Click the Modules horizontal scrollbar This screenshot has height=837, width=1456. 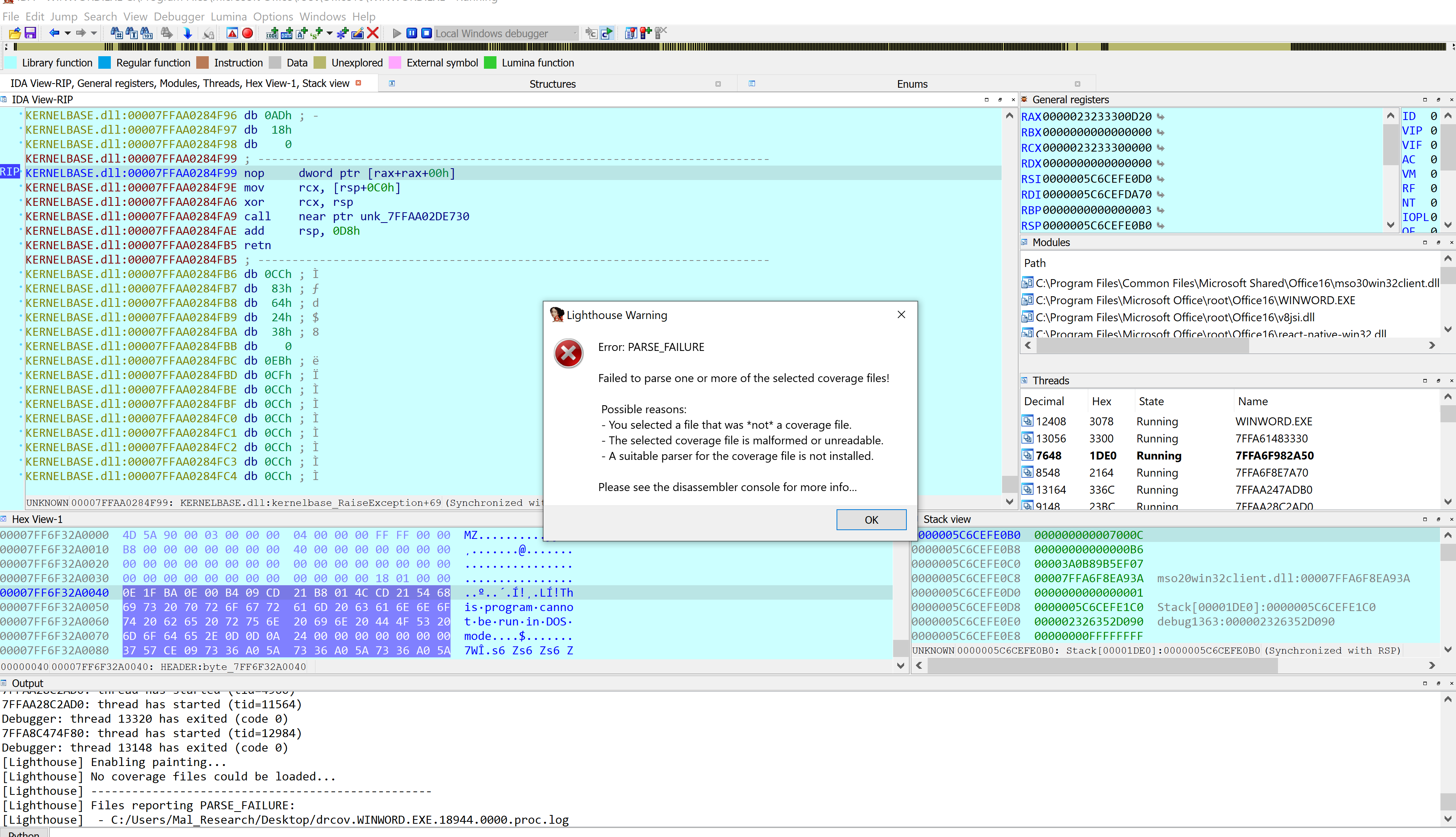pyautogui.click(x=1142, y=346)
